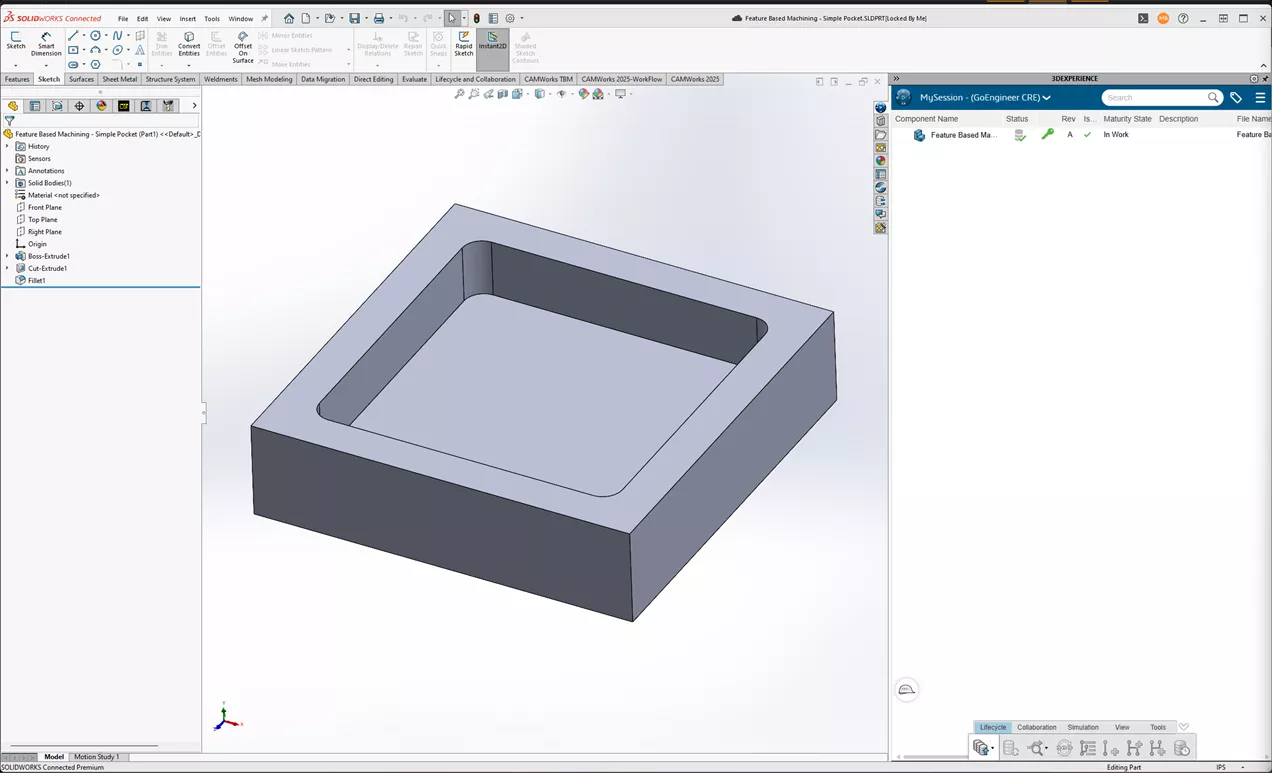Open the Sketch tool from the ribbon
Screen dimensions: 1272x773
click(16, 44)
